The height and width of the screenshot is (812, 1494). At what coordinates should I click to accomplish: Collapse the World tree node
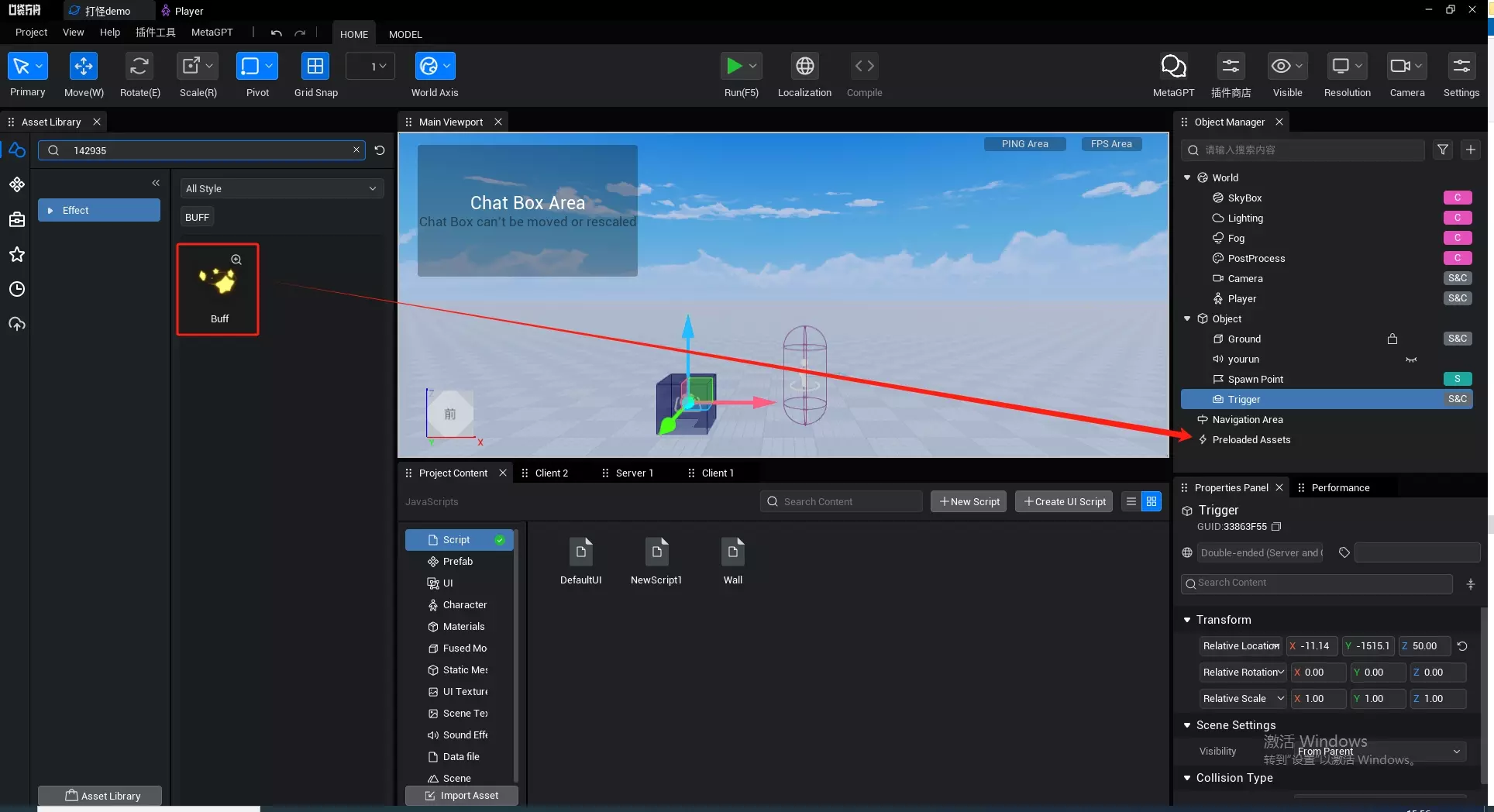[x=1187, y=177]
